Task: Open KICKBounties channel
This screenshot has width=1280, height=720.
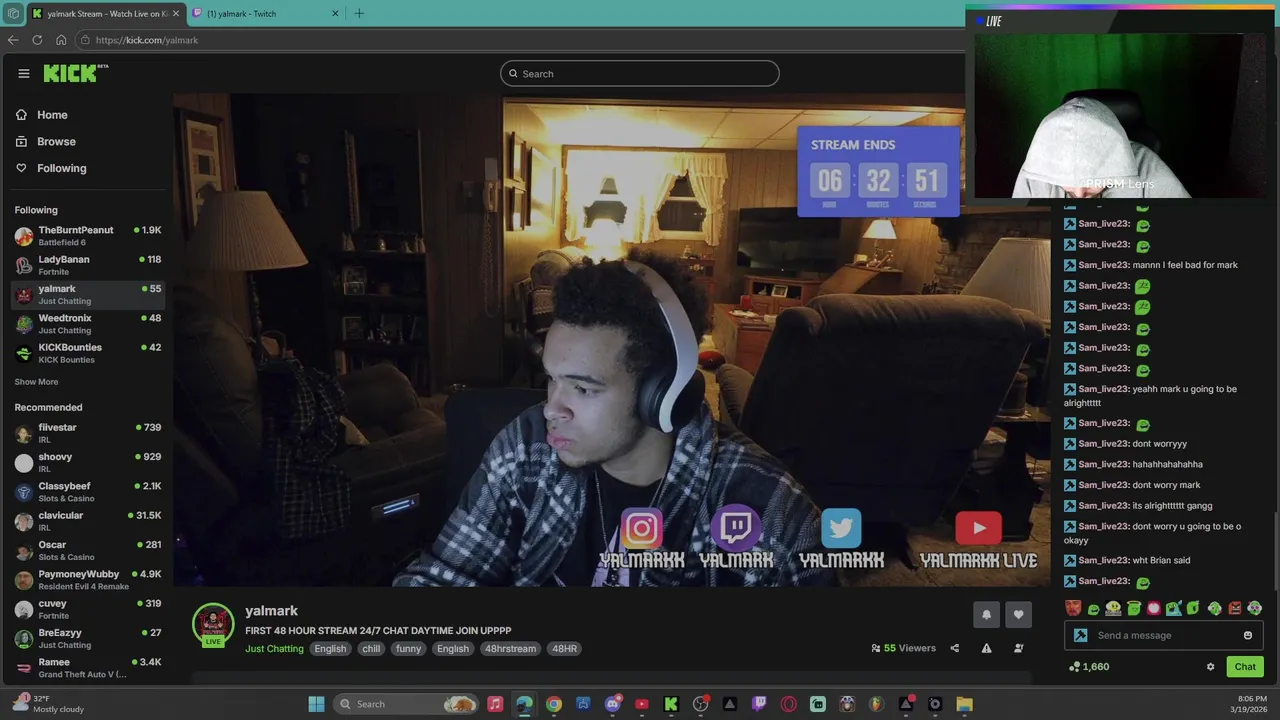Action: click(x=88, y=353)
